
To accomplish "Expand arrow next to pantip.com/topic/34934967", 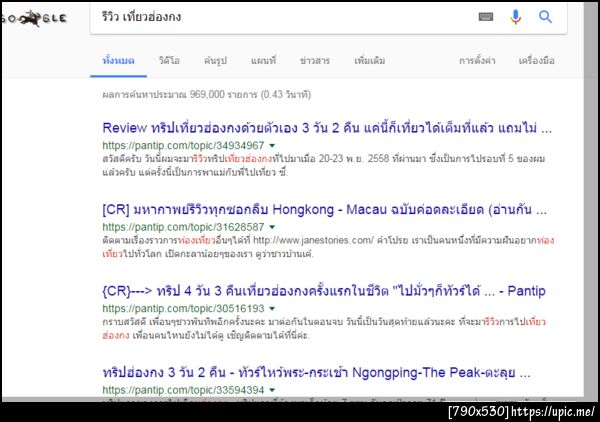I will pyautogui.click(x=272, y=145).
